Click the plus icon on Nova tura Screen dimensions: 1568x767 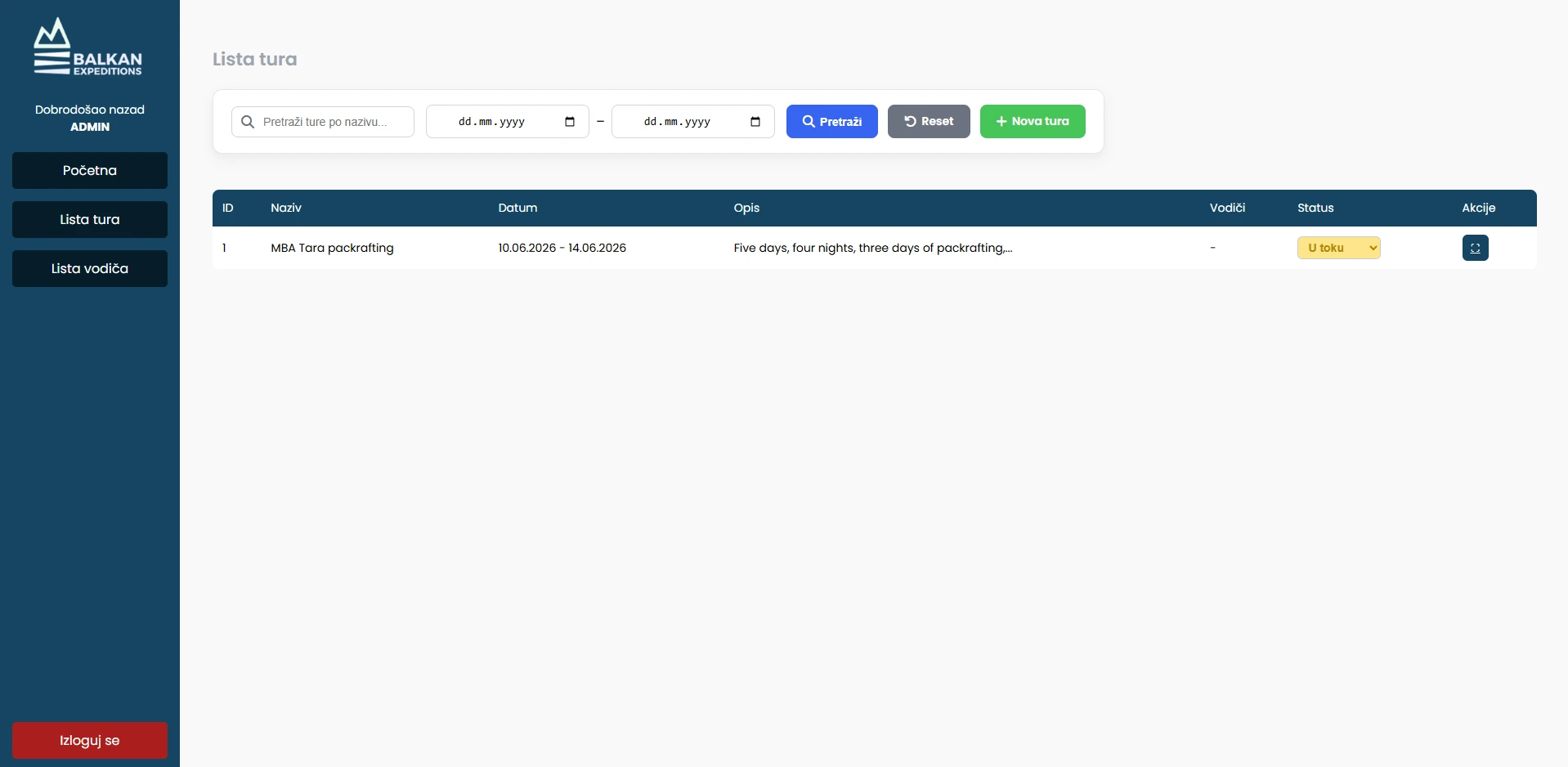(x=1001, y=121)
